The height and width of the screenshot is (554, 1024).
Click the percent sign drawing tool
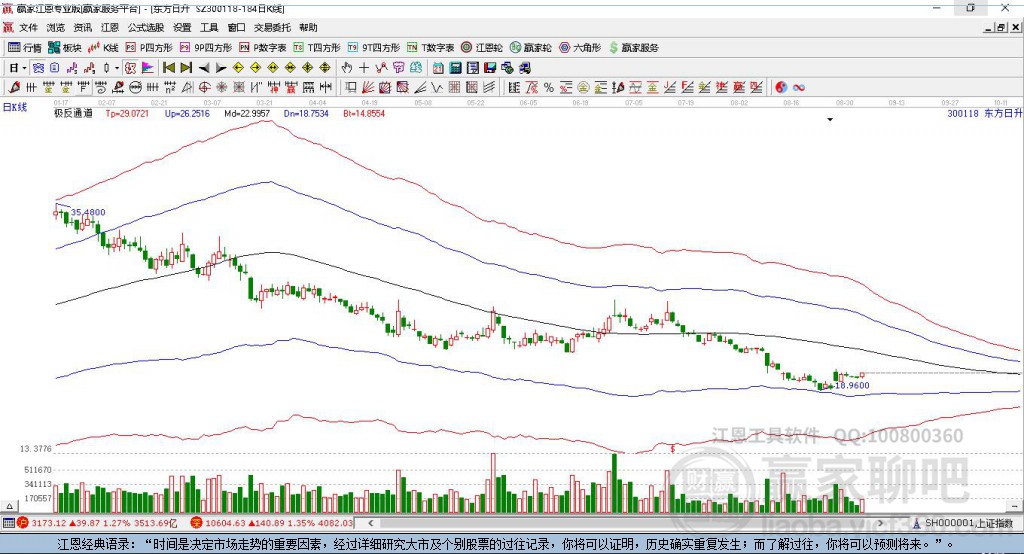pos(549,88)
